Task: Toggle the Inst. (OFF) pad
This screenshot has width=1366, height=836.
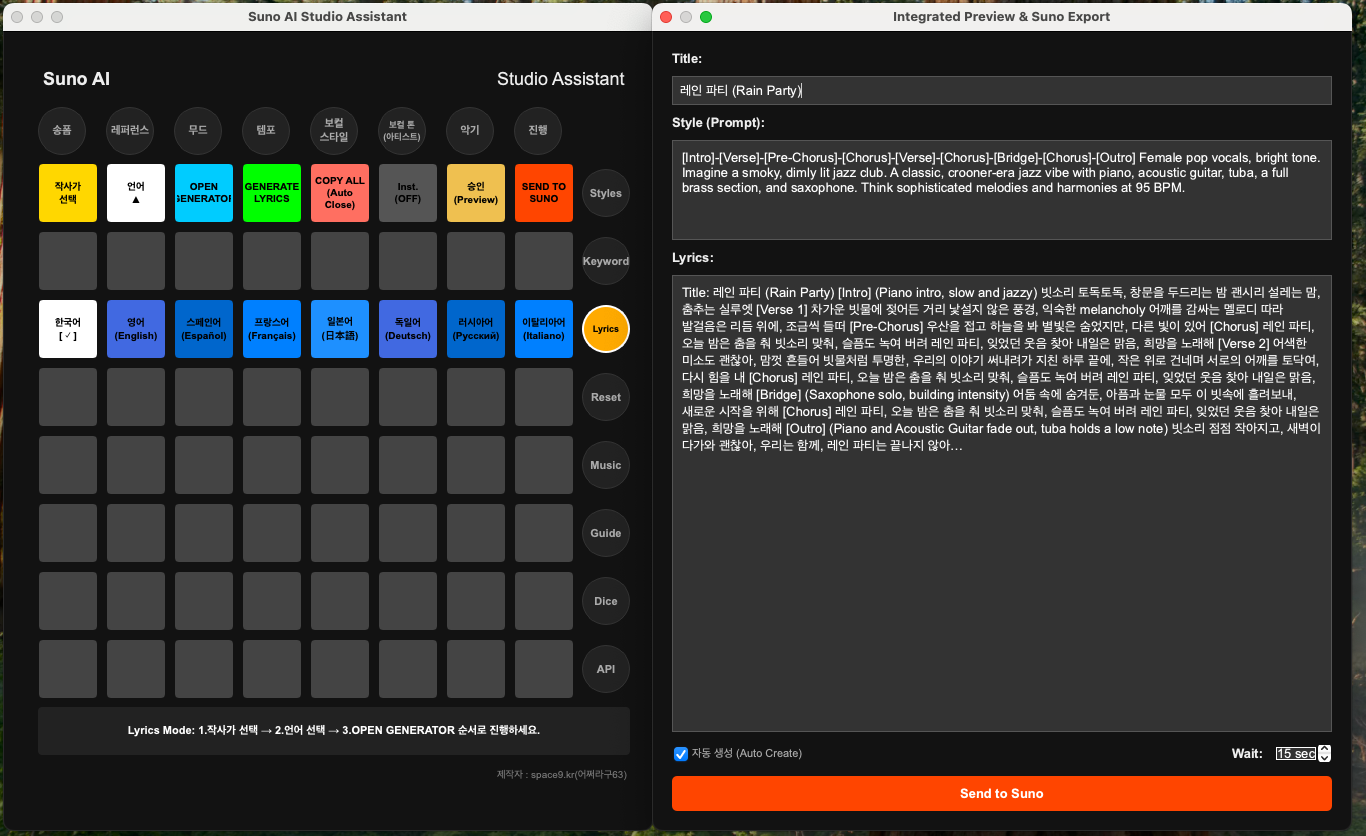Action: (408, 193)
